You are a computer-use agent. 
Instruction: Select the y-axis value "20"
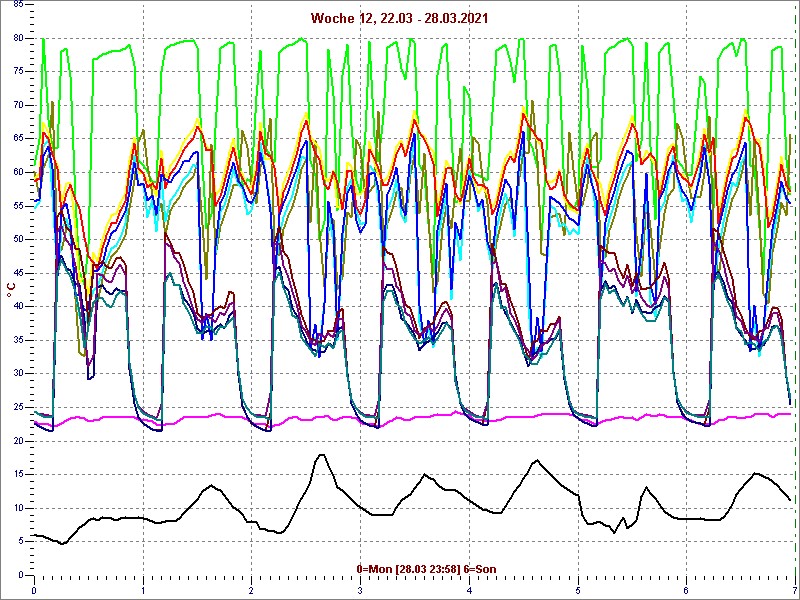[18, 441]
